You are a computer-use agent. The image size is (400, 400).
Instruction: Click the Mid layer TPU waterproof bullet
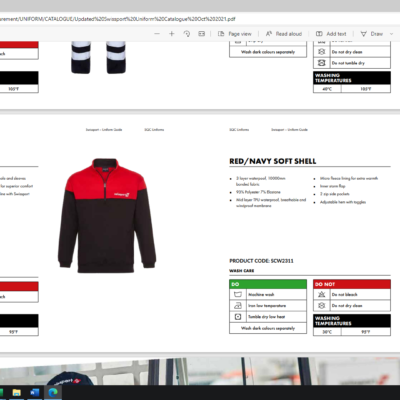click(x=271, y=203)
